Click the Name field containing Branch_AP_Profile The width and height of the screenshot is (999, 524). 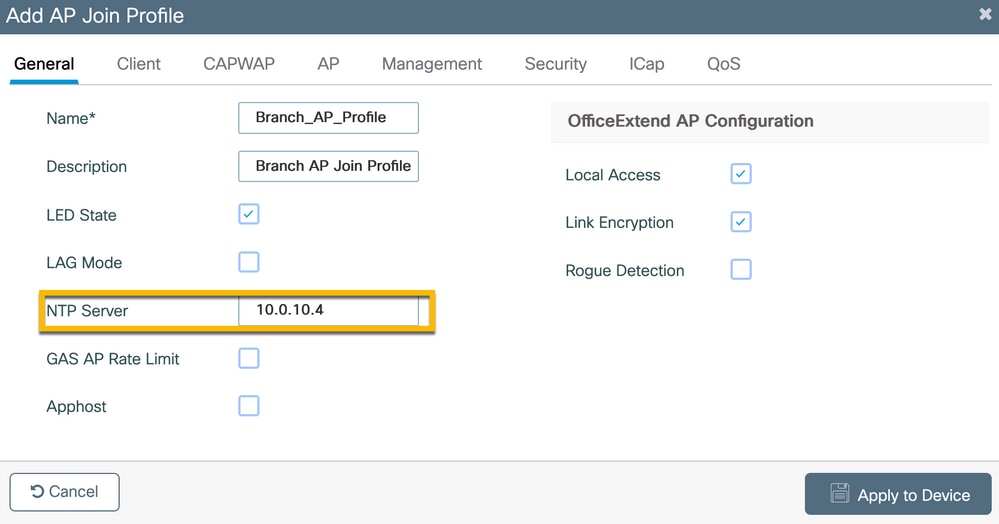[x=328, y=118]
